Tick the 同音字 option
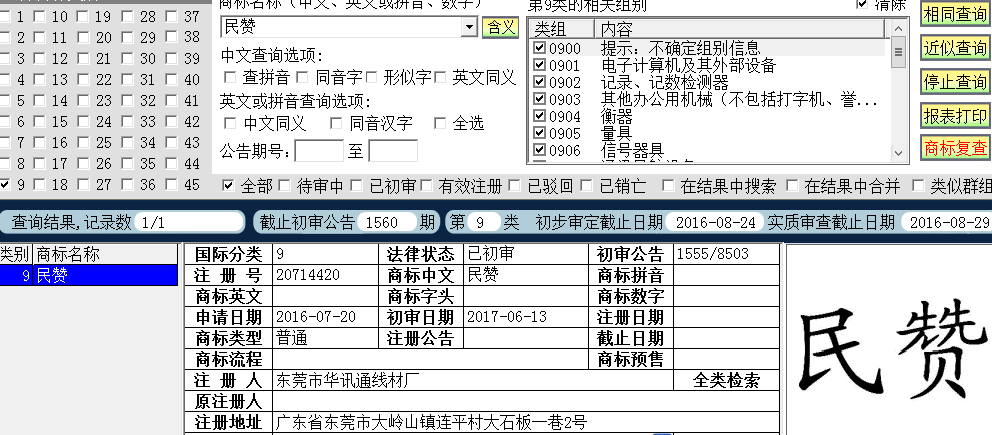This screenshot has width=992, height=435. [x=302, y=78]
